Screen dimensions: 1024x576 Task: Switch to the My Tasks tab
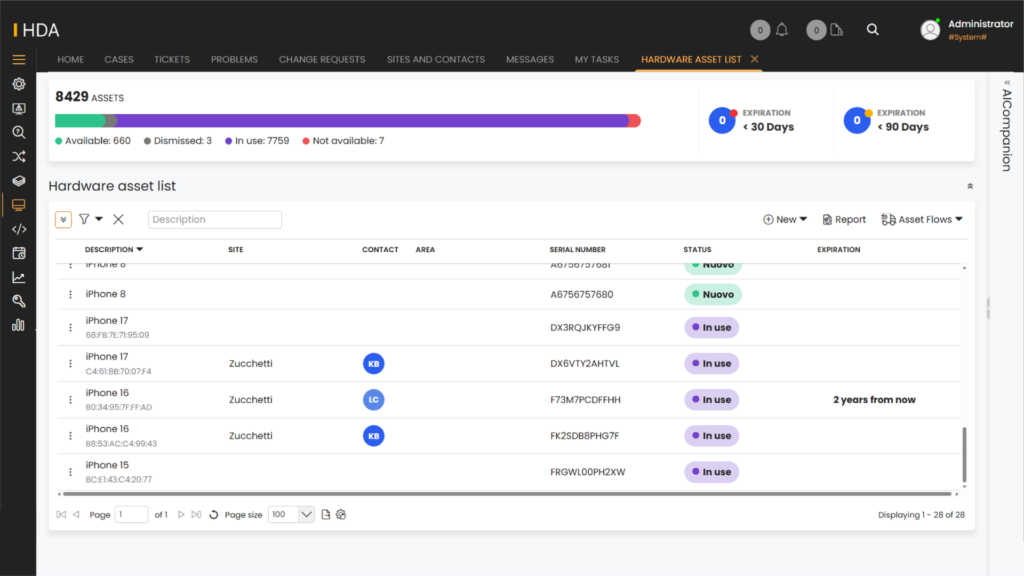tap(597, 59)
